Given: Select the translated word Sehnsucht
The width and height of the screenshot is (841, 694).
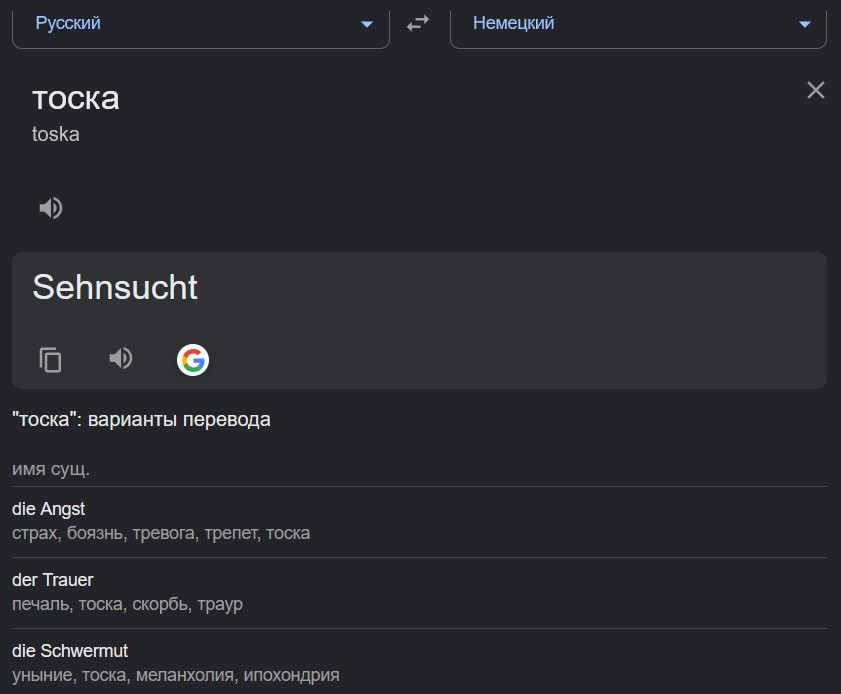Looking at the screenshot, I should click(115, 287).
